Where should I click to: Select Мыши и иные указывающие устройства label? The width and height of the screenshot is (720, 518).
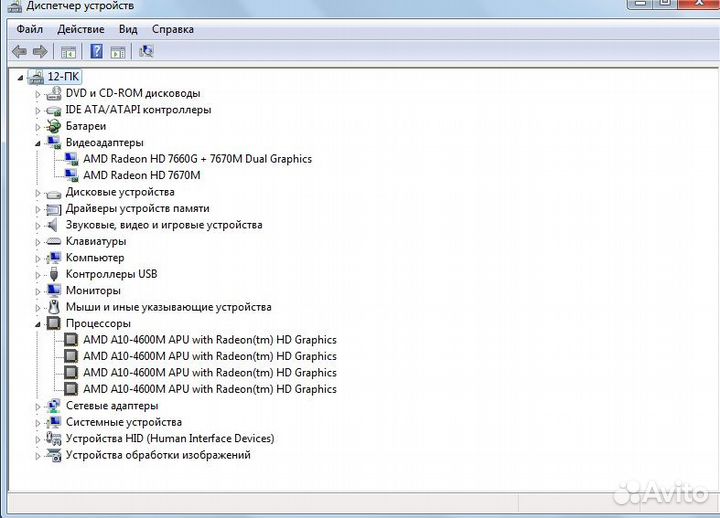pyautogui.click(x=169, y=307)
